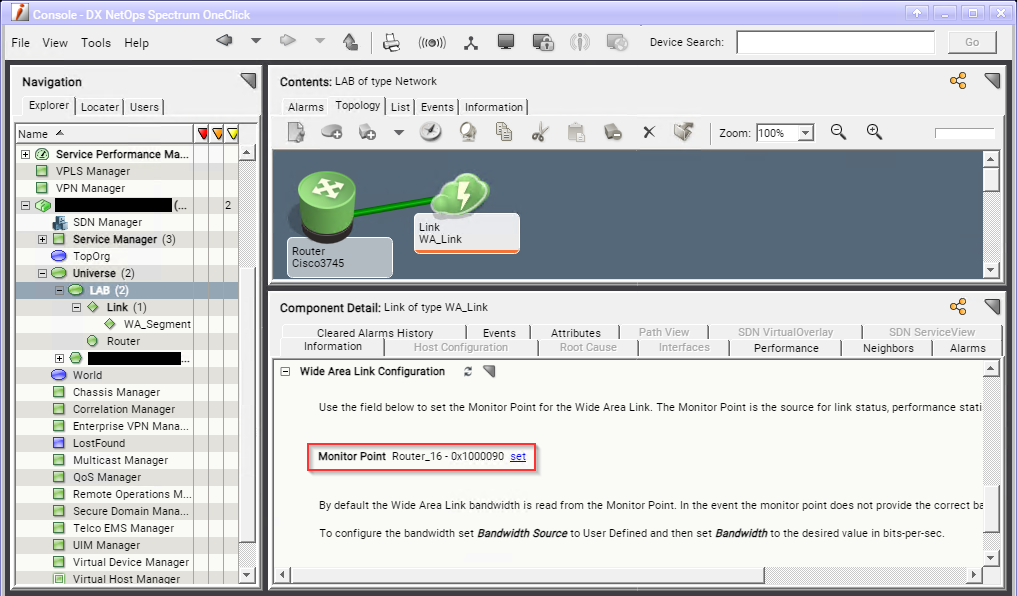
Task: Click the paste clipboard icon
Action: (x=576, y=132)
